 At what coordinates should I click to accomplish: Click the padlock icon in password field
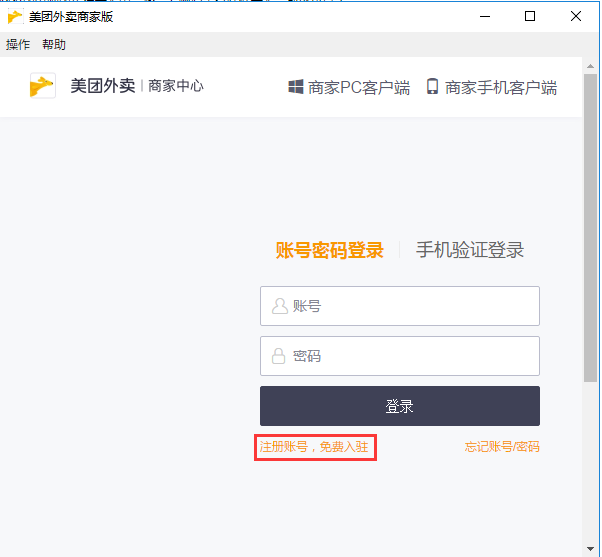pos(278,356)
